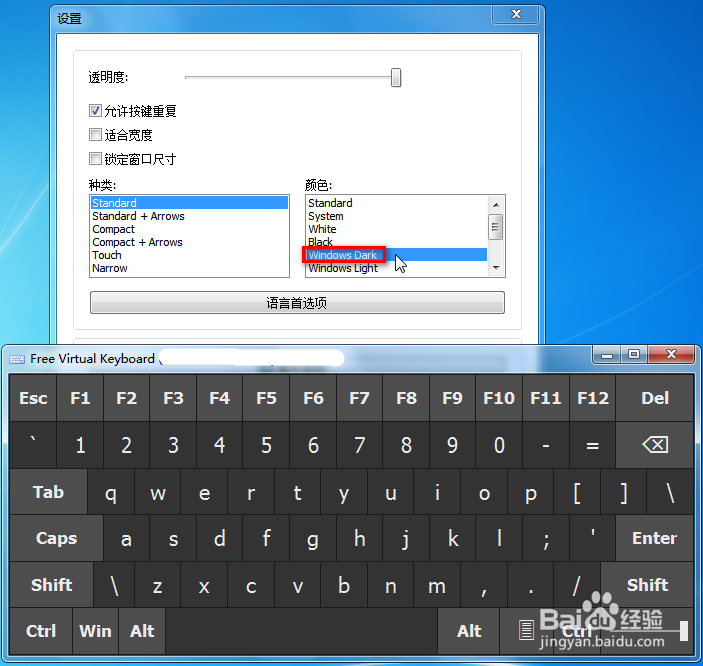Tap the equals sign key
The image size is (703, 666).
click(x=593, y=445)
